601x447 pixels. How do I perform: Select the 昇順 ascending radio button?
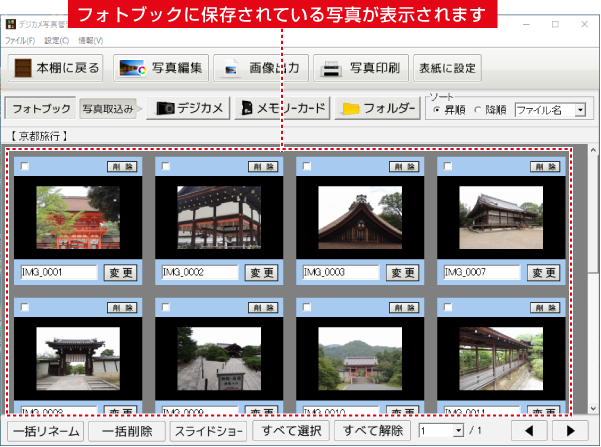point(435,109)
